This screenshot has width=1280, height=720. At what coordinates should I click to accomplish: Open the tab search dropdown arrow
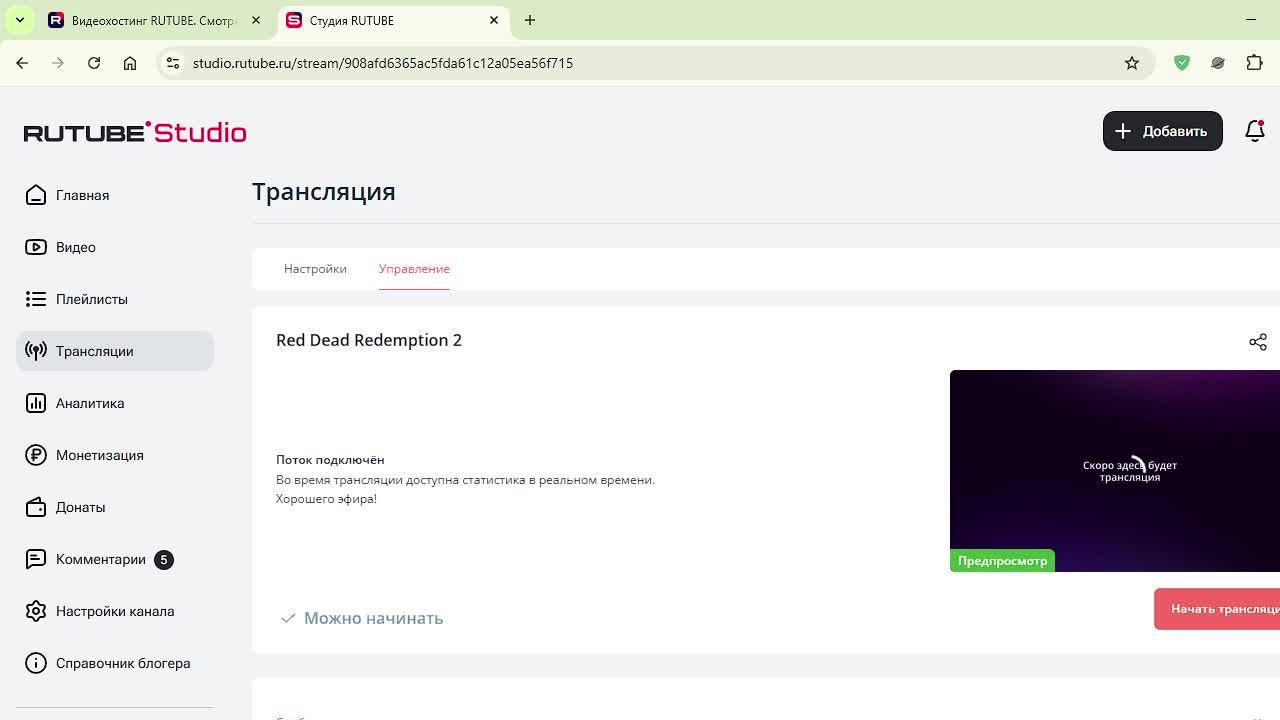point(20,20)
